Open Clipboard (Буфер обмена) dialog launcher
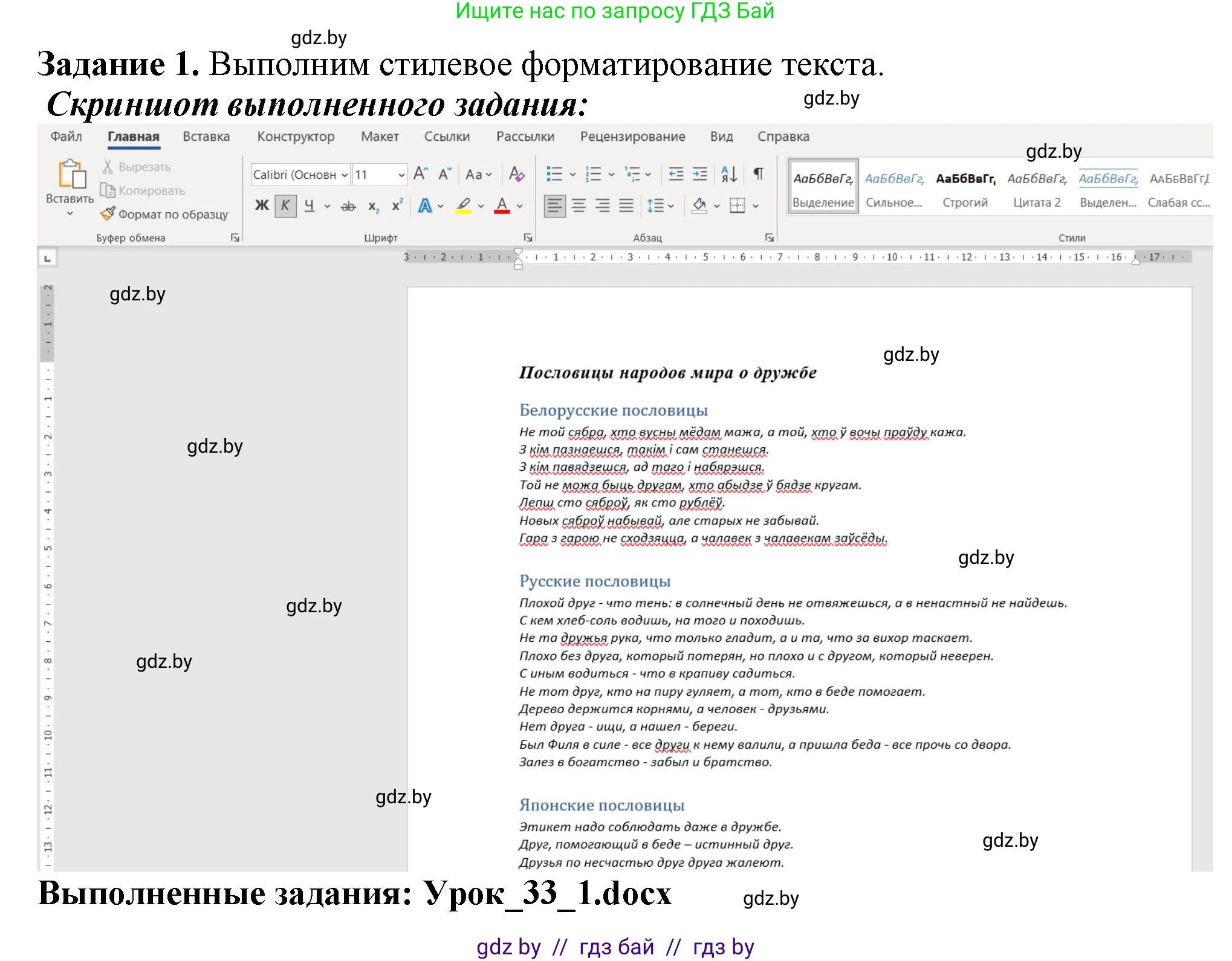The image size is (1232, 961). coord(235,238)
